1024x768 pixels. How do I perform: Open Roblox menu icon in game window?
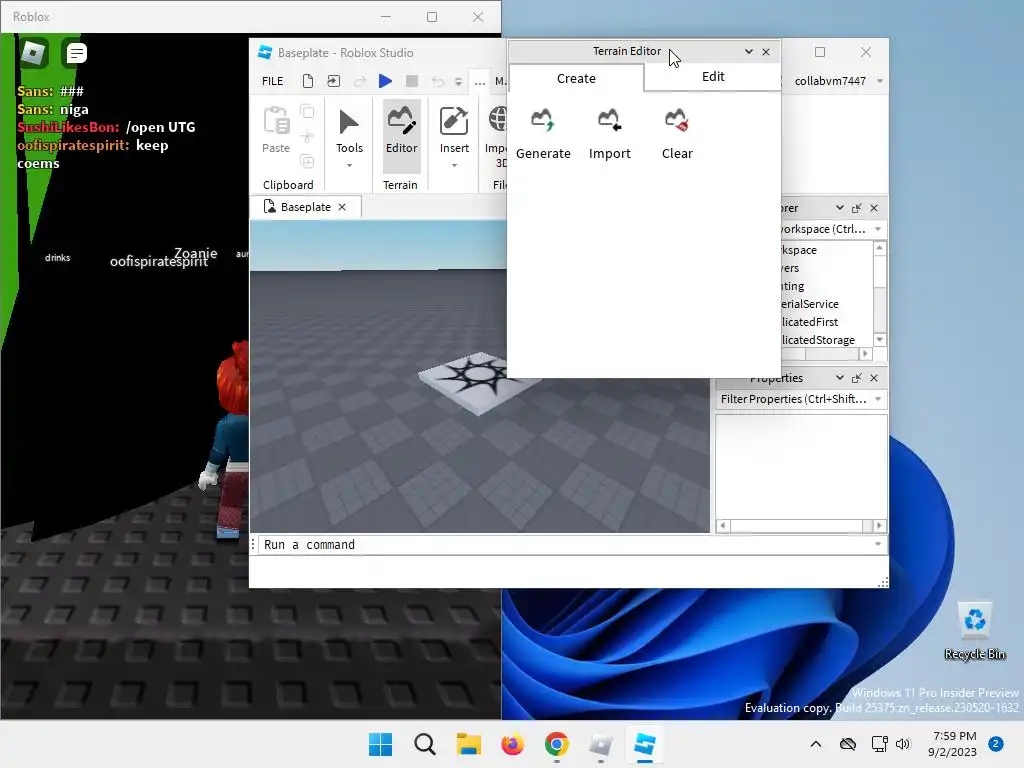tap(34, 53)
